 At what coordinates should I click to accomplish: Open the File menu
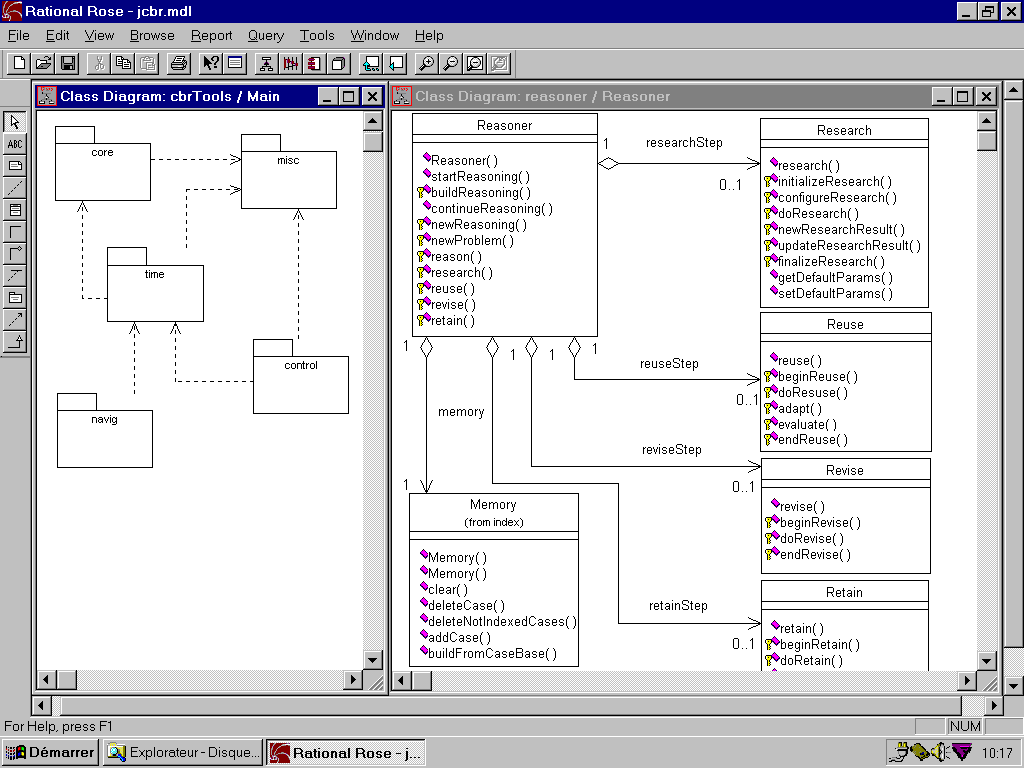(x=18, y=35)
